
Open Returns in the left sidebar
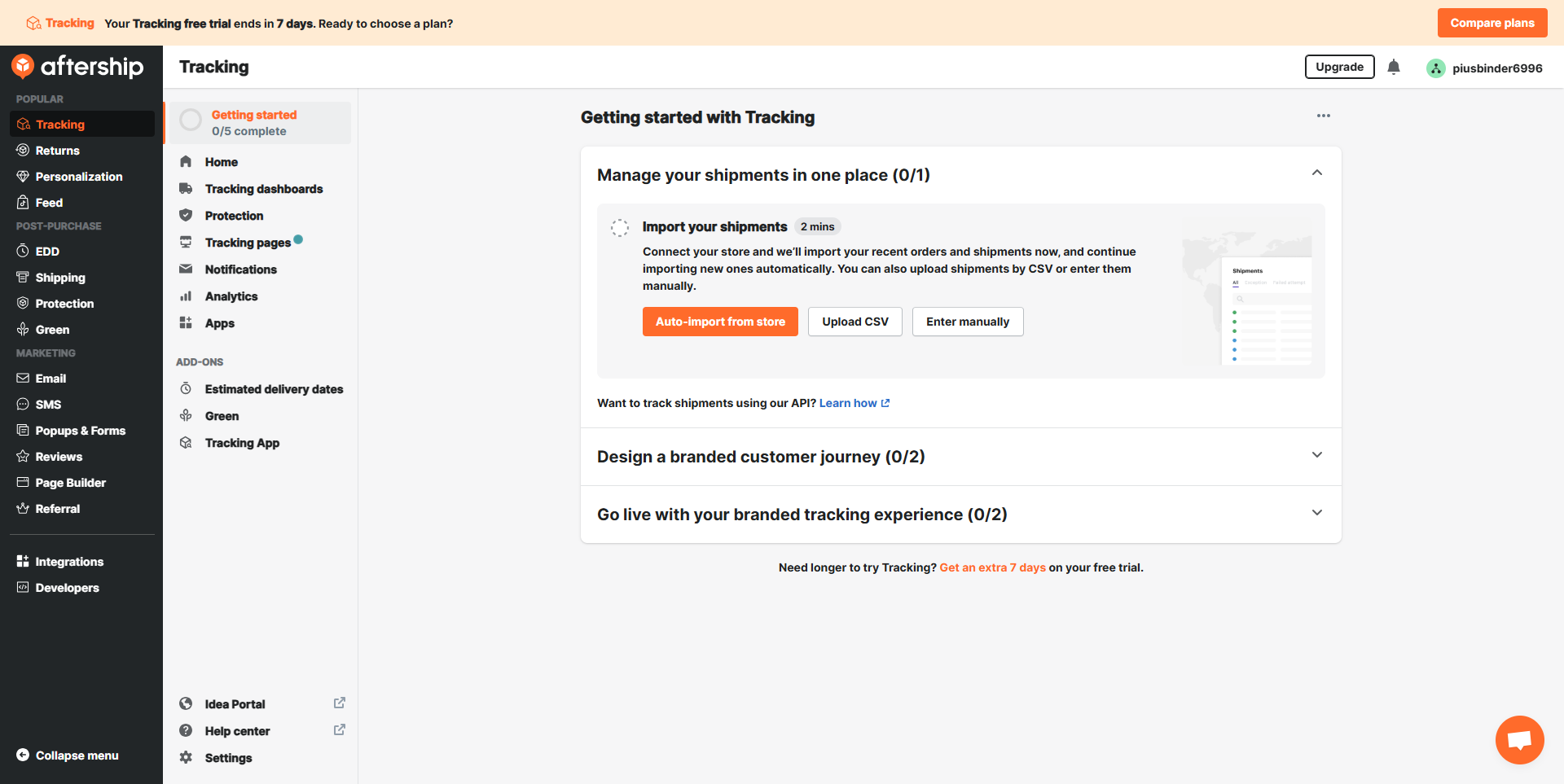tap(57, 151)
